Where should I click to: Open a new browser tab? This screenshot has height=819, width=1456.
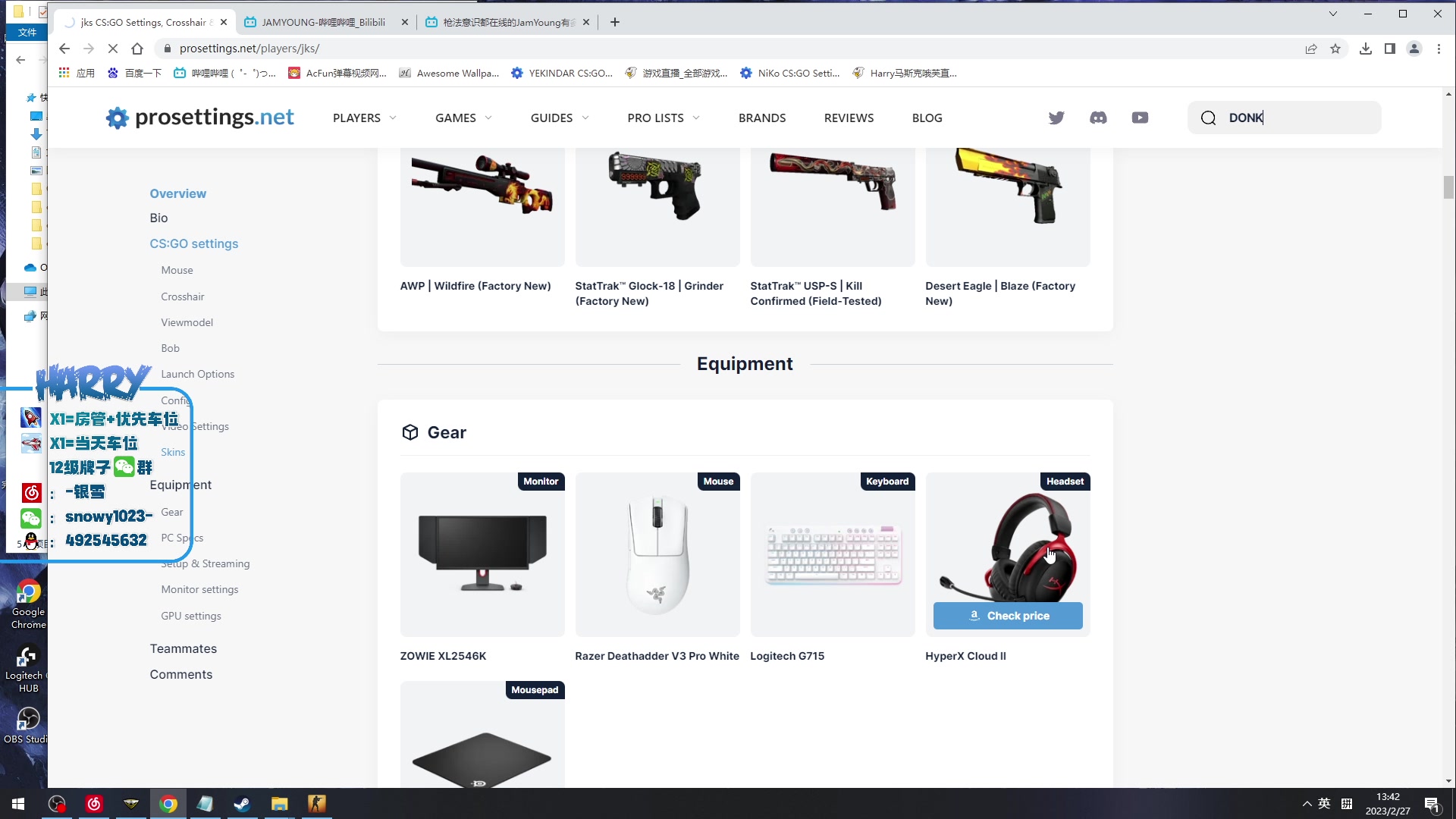coord(615,22)
